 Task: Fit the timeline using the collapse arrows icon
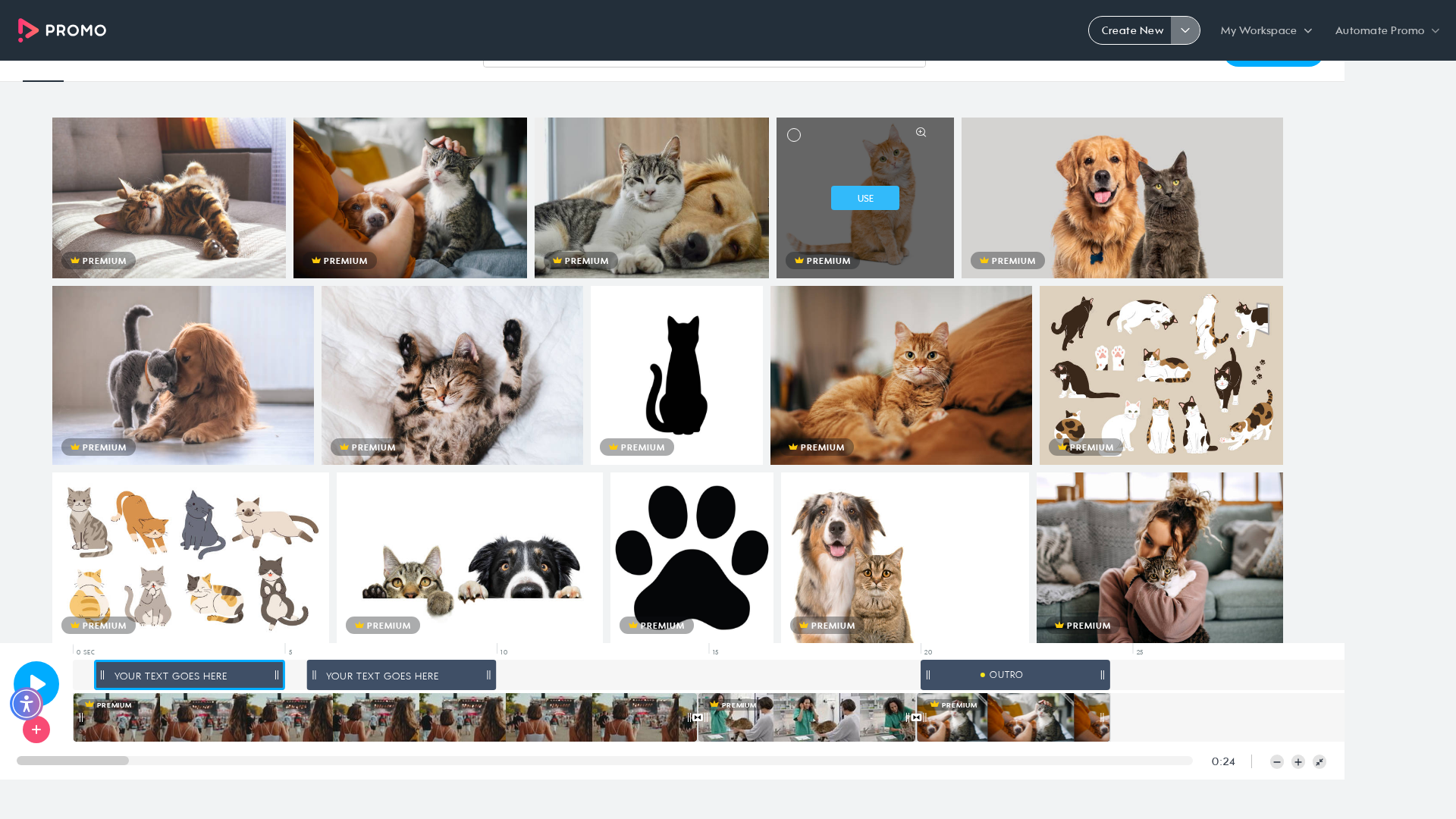coord(1319,762)
